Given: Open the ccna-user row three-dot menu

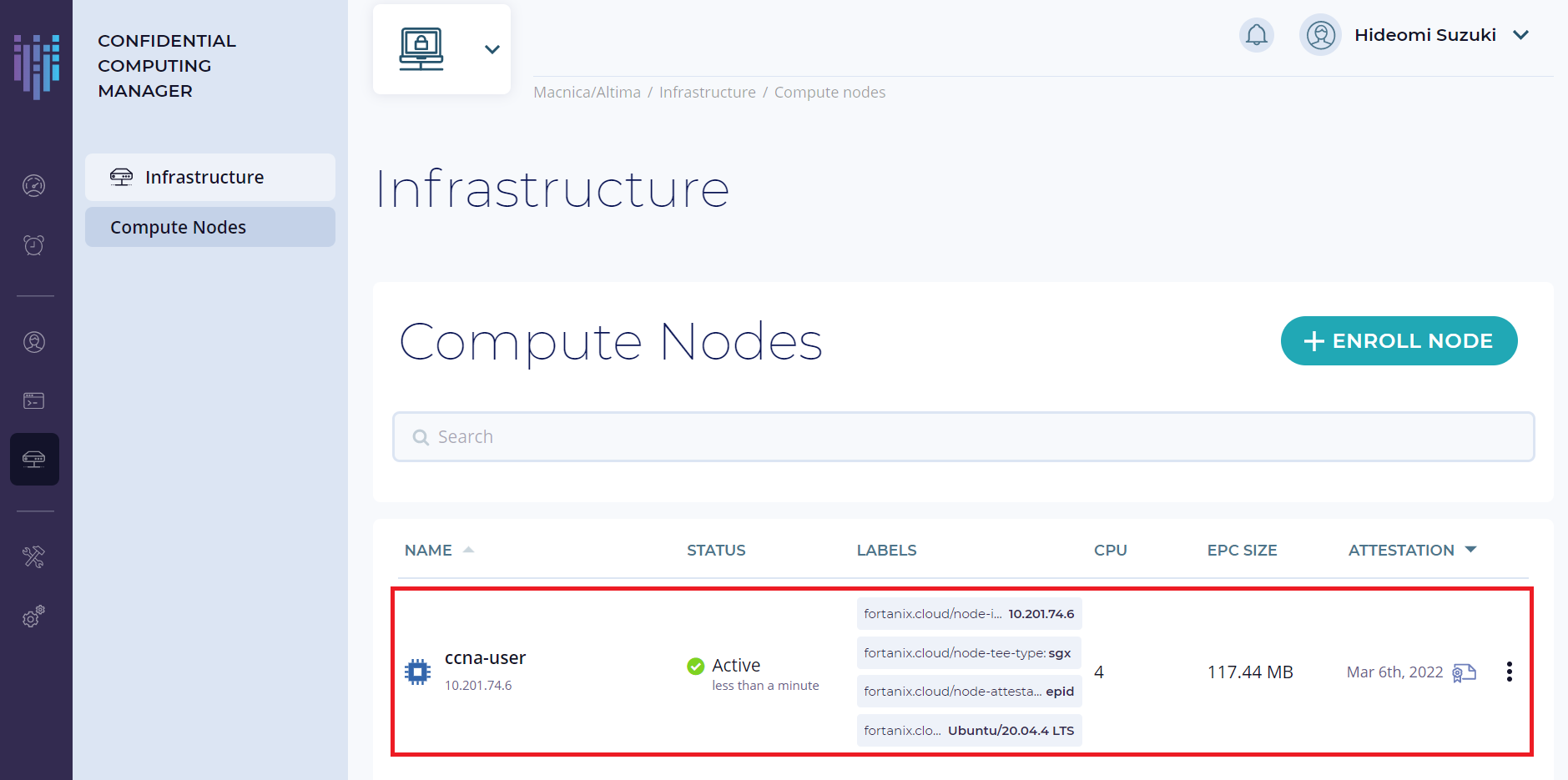Looking at the screenshot, I should (x=1510, y=672).
